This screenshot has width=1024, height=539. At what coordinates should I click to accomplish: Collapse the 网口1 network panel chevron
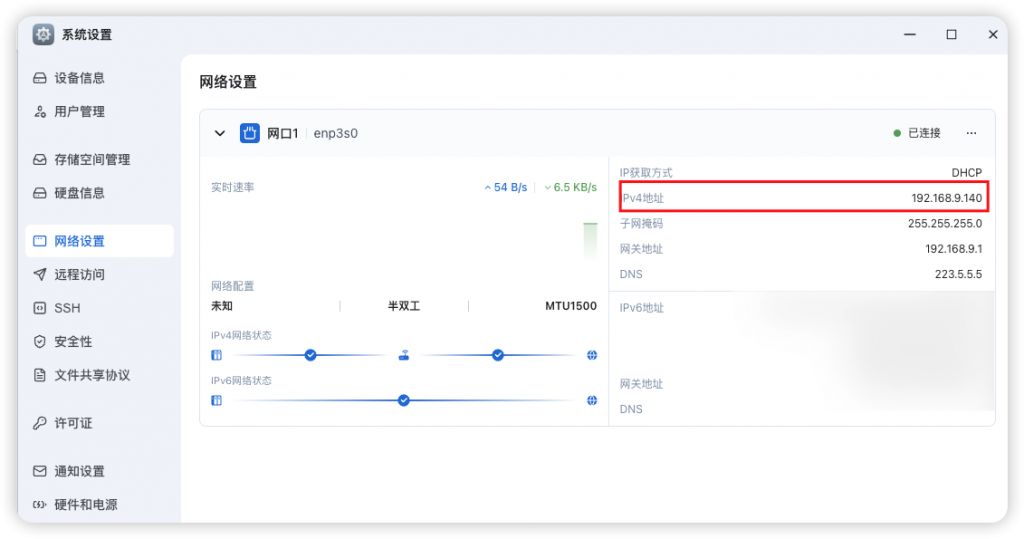coord(220,133)
